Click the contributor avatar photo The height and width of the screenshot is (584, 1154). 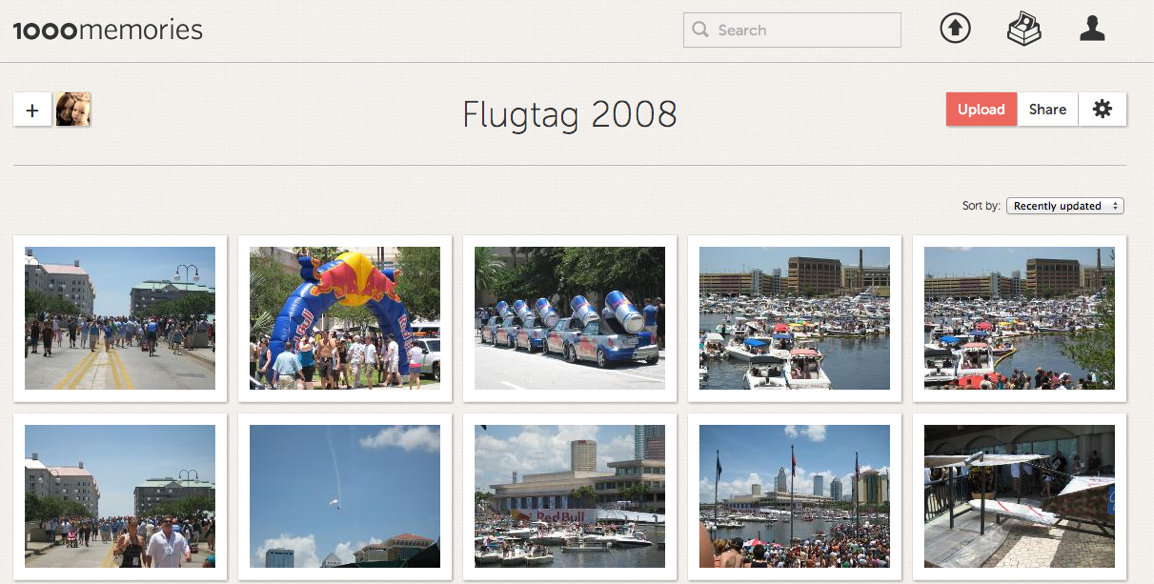[x=73, y=110]
